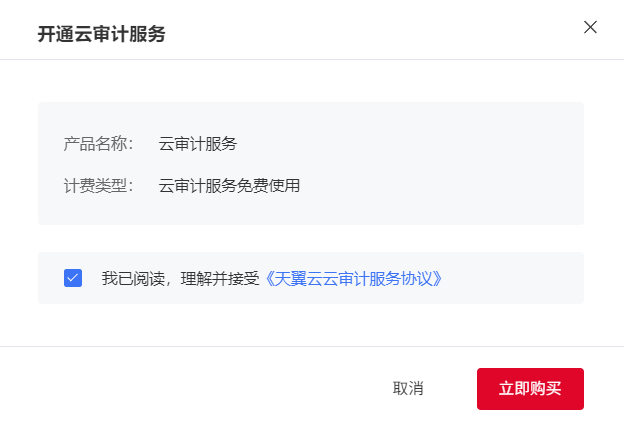View the Tianyi Cloud audit service agreement
Screen dimensions: 624x426
pyautogui.click(x=353, y=278)
